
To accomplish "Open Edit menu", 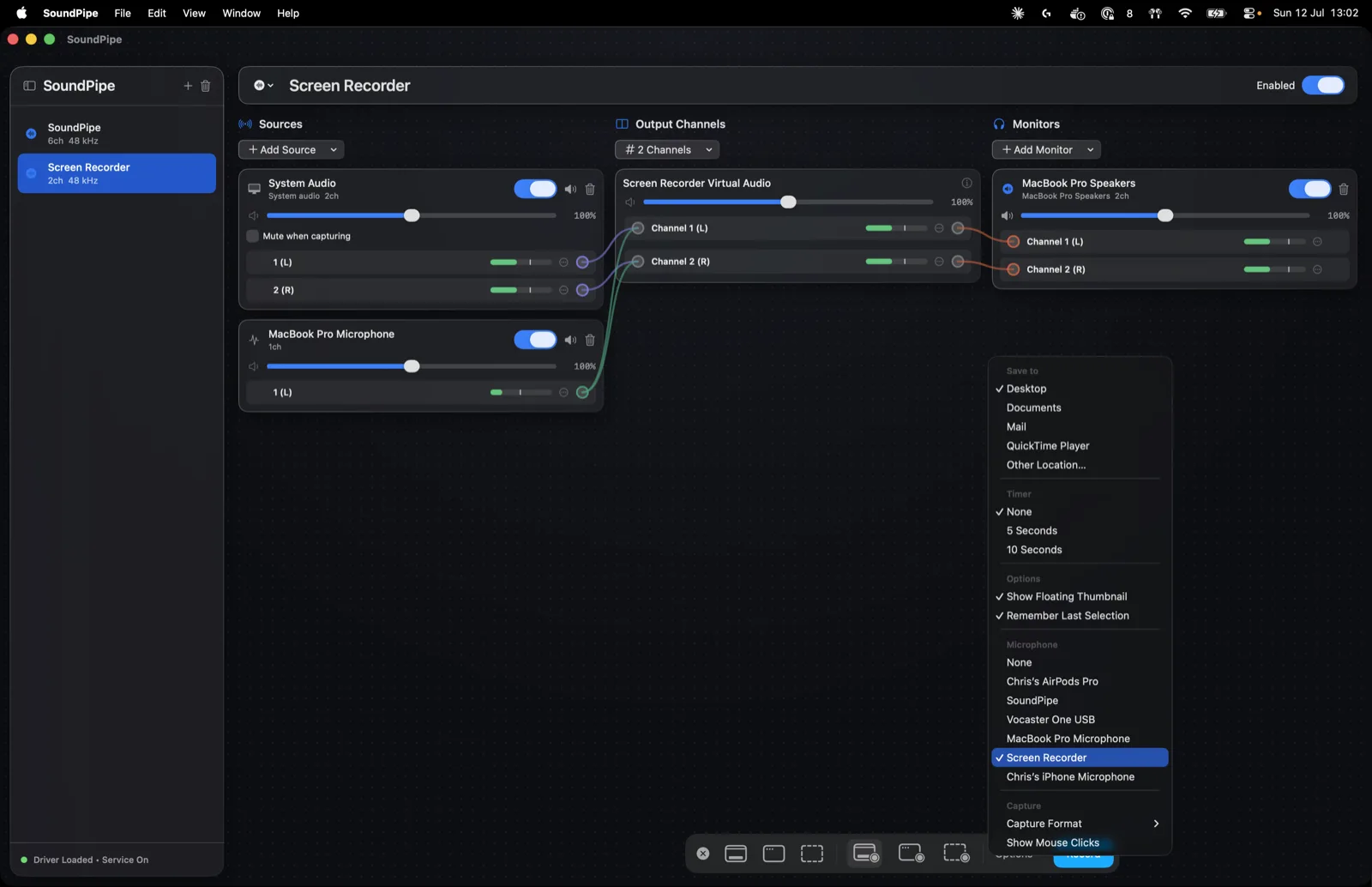I will 157,13.
